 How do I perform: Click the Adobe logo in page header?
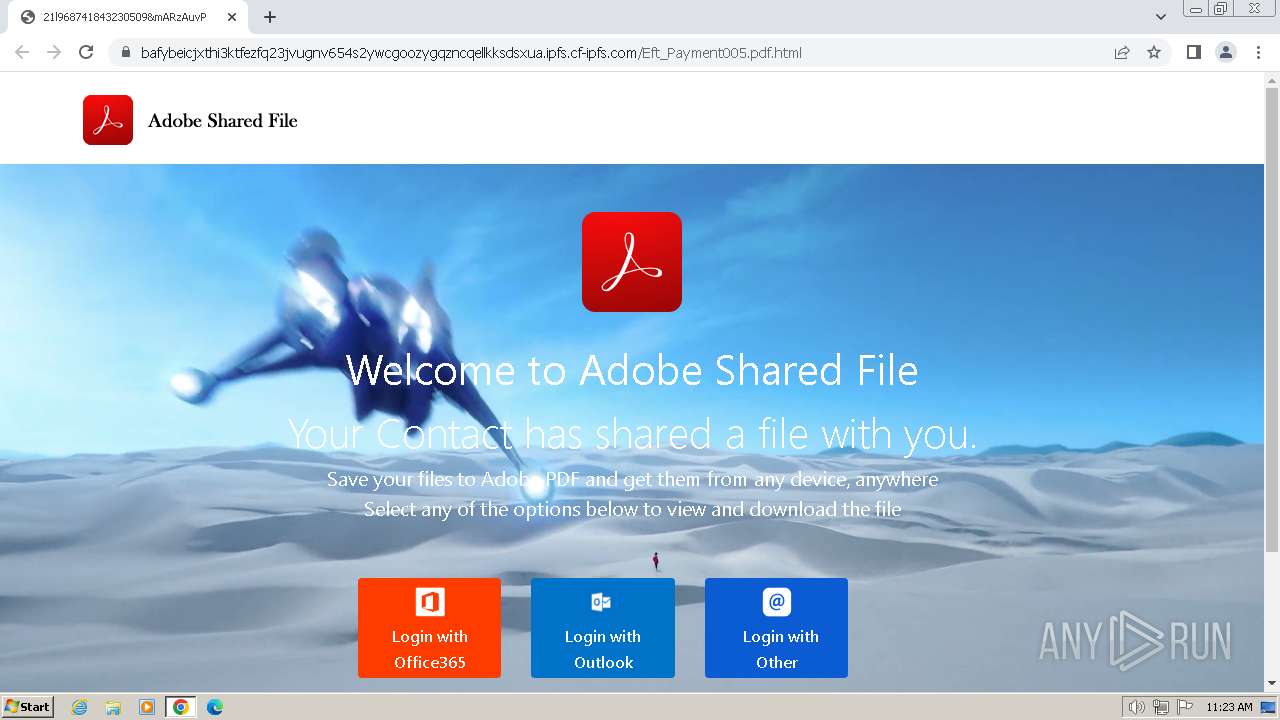point(108,120)
